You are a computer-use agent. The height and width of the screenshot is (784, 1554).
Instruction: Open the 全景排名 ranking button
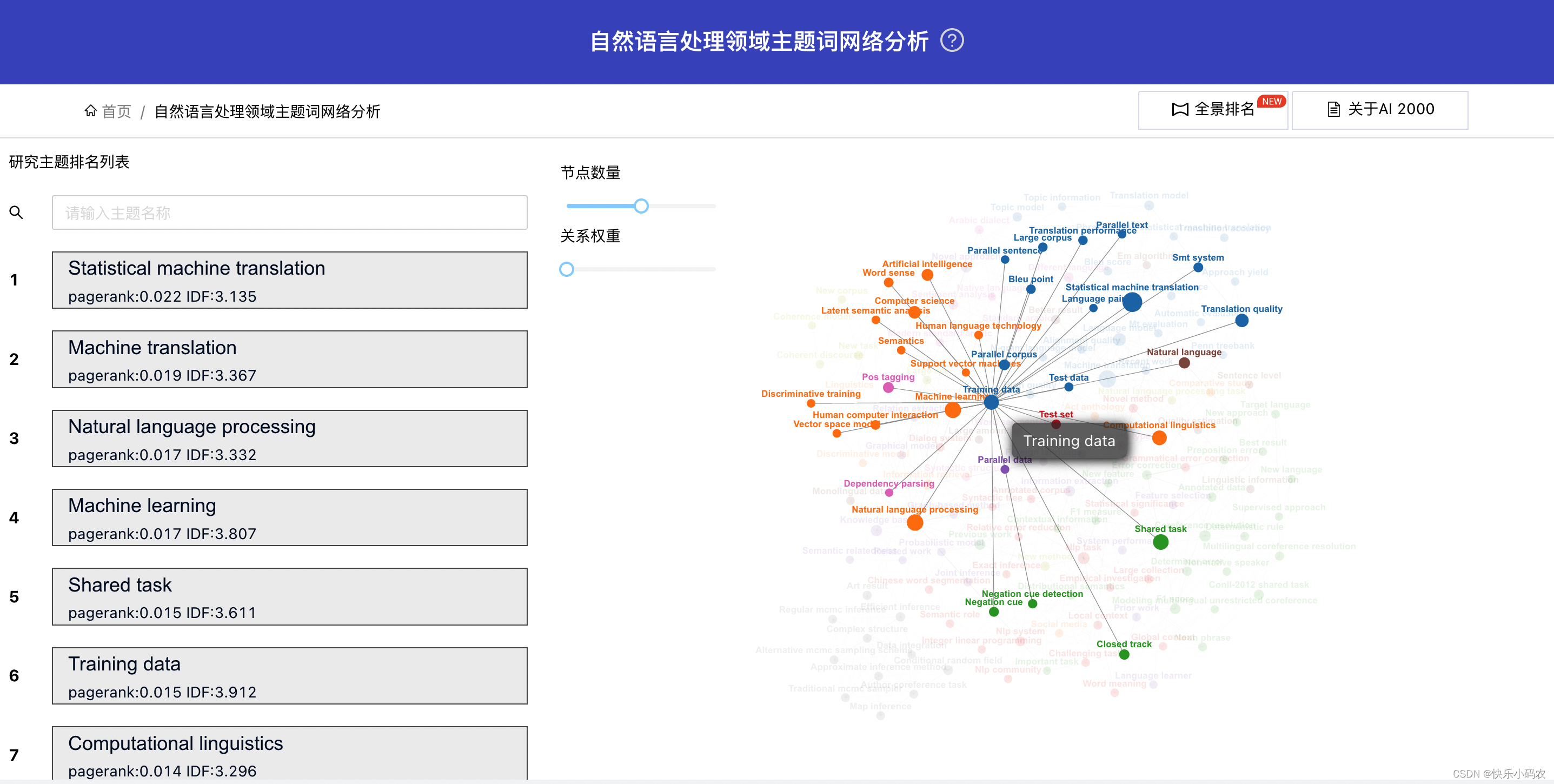coord(1213,110)
